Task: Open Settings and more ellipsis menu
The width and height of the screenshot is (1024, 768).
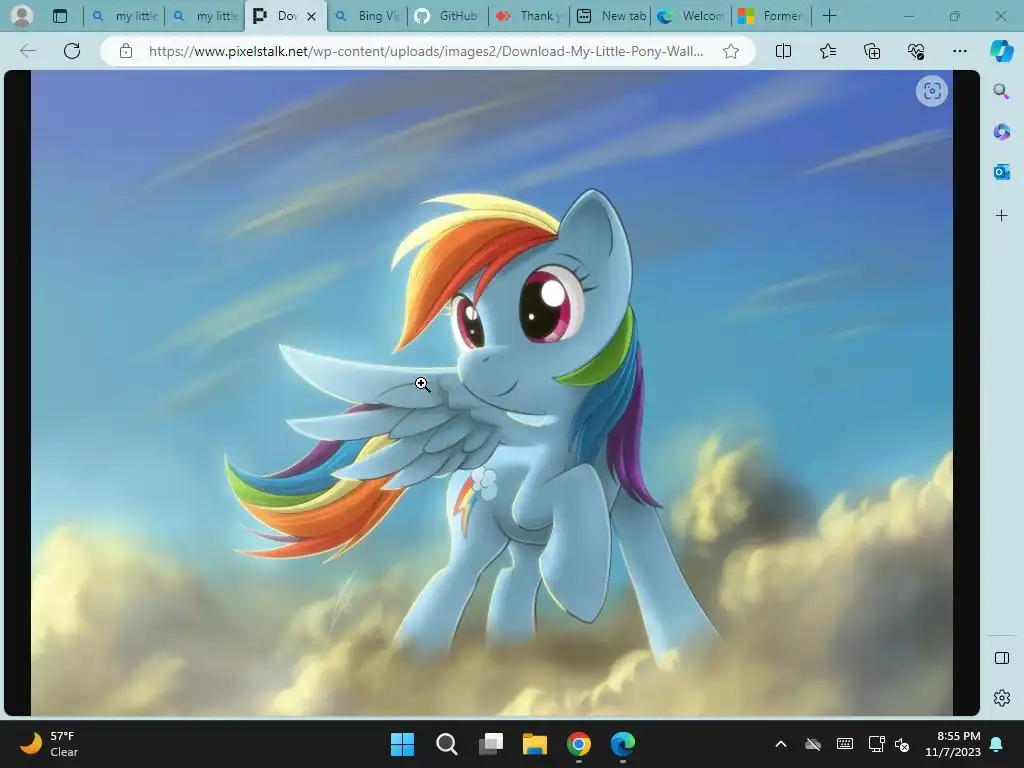Action: tap(959, 51)
